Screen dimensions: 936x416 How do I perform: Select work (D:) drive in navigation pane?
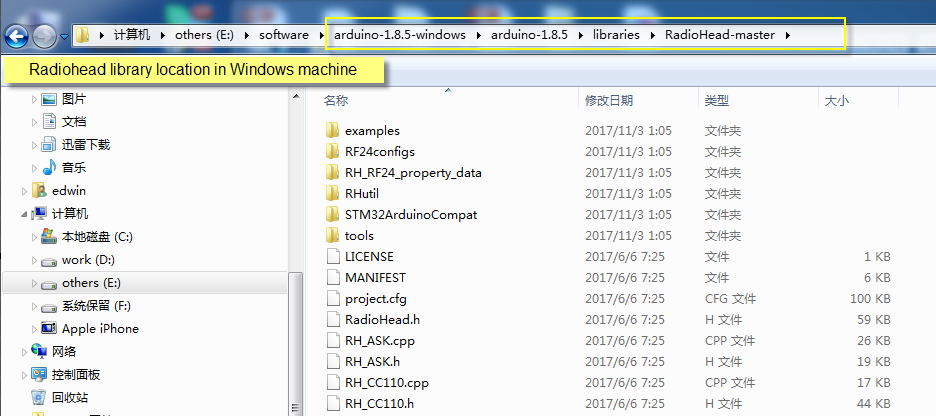(x=88, y=260)
